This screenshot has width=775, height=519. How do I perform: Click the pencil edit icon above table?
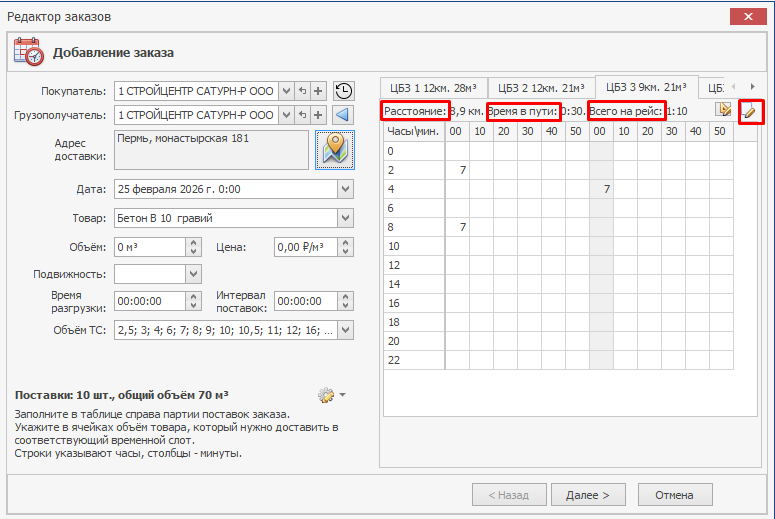coord(750,111)
